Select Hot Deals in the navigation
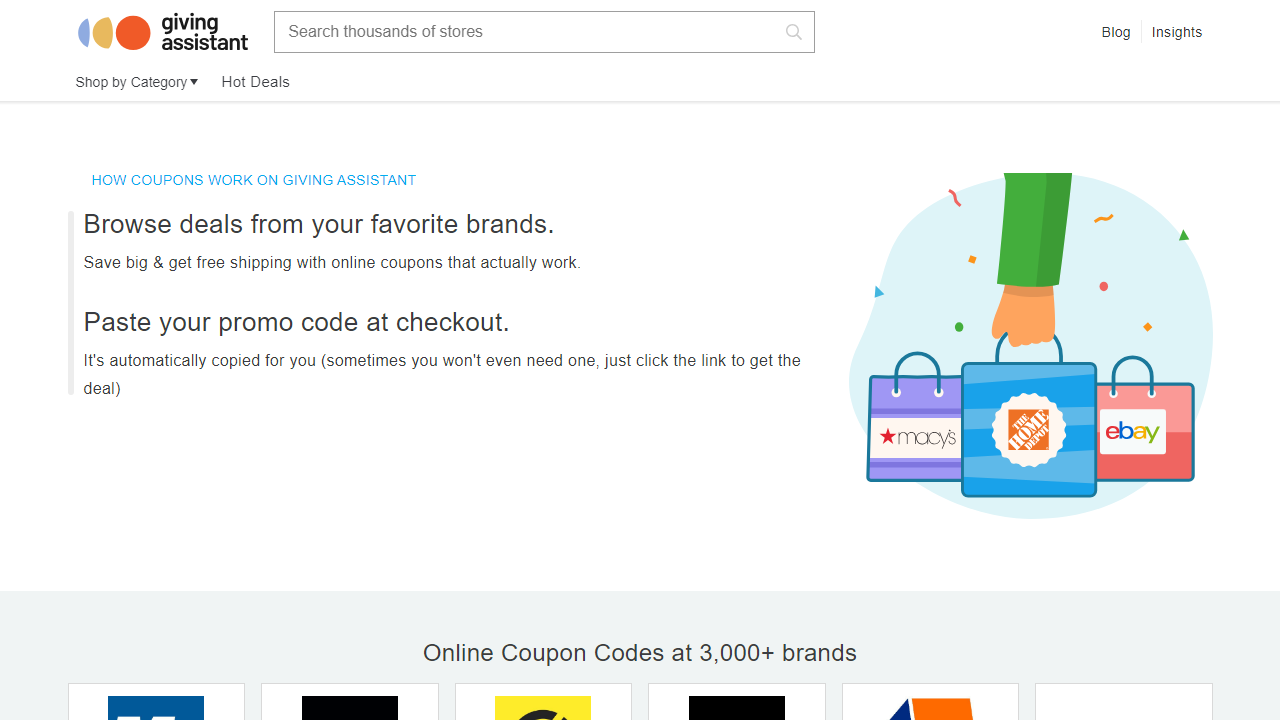This screenshot has width=1280, height=720. click(x=255, y=82)
